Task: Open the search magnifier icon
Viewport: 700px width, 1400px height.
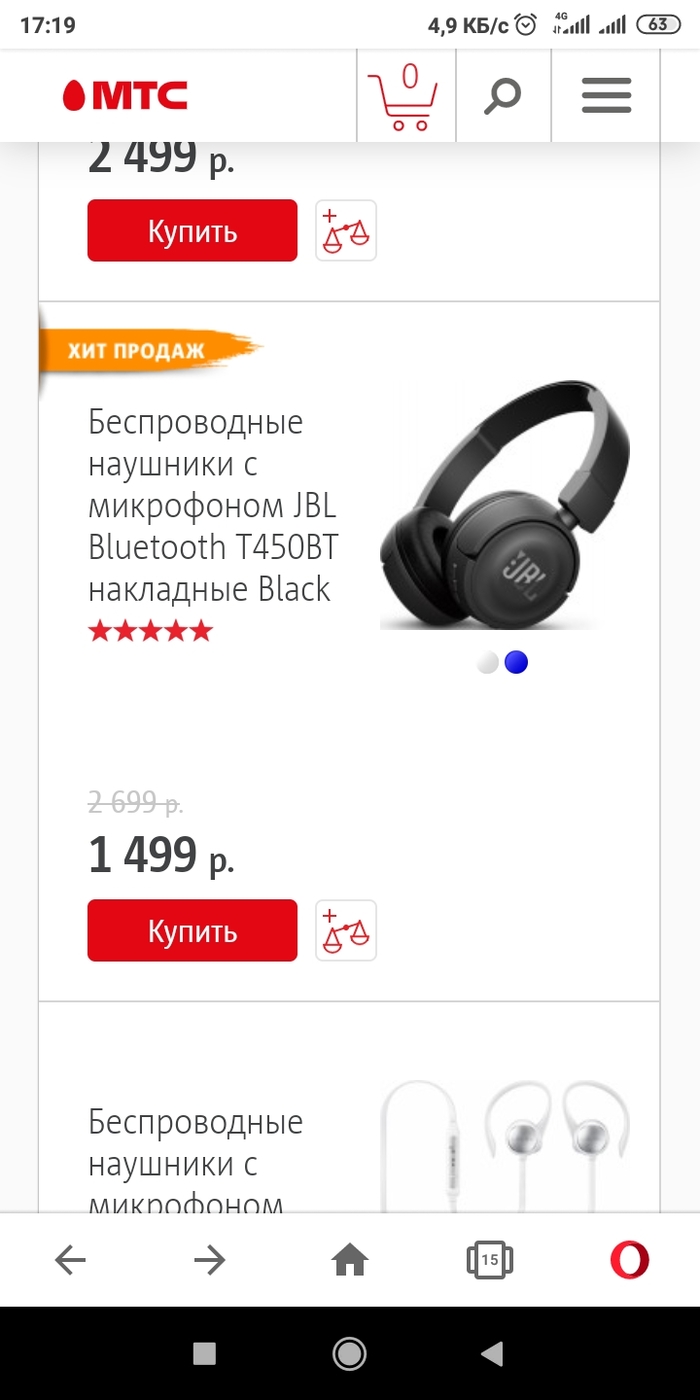Action: [x=502, y=97]
